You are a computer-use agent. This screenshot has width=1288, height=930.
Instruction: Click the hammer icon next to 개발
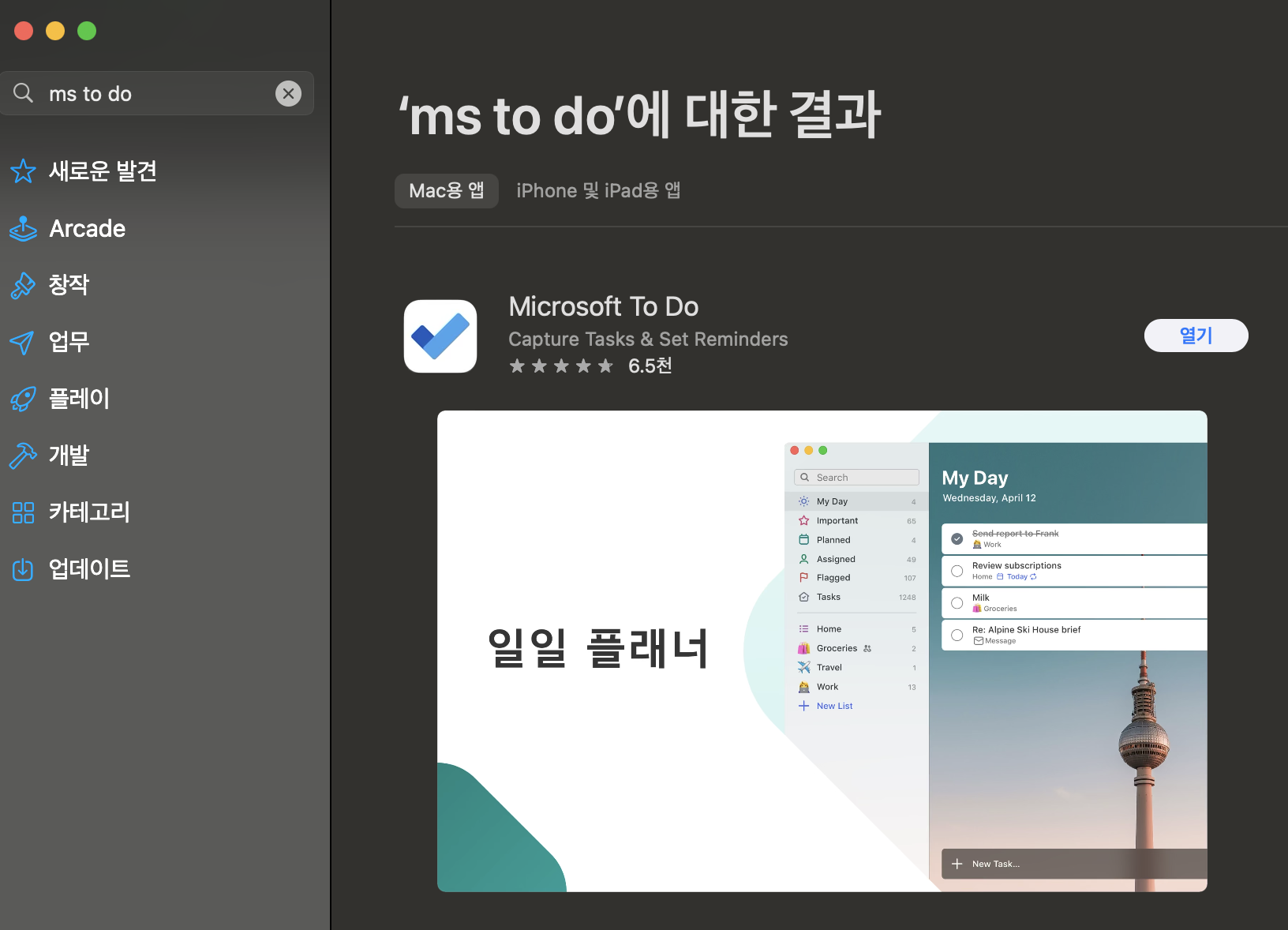pos(23,456)
